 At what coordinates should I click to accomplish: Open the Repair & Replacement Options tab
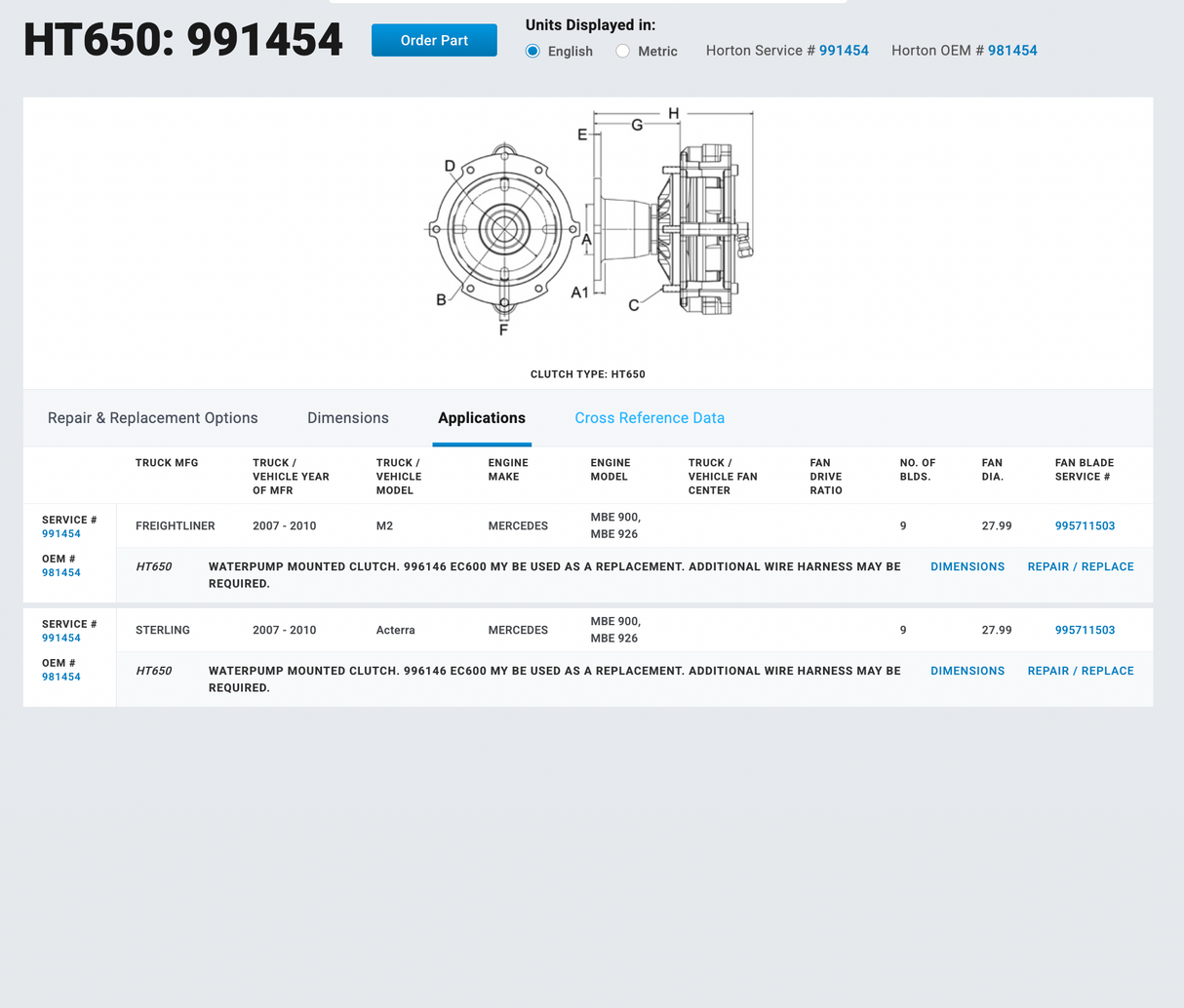click(153, 418)
